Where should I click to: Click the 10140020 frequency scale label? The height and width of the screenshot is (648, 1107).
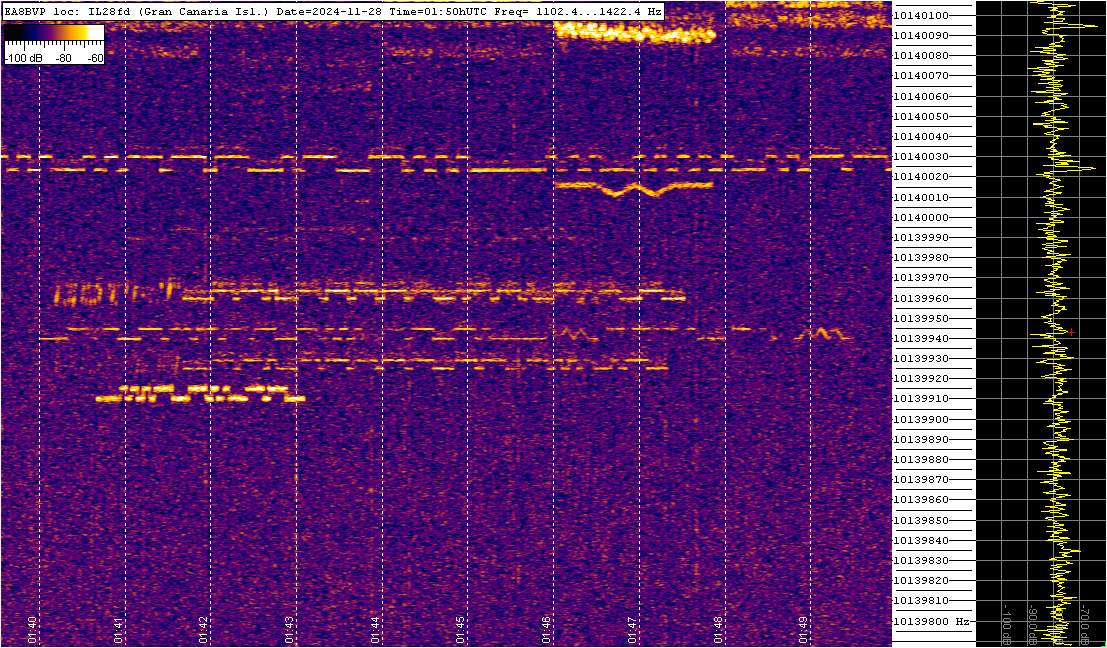point(921,177)
